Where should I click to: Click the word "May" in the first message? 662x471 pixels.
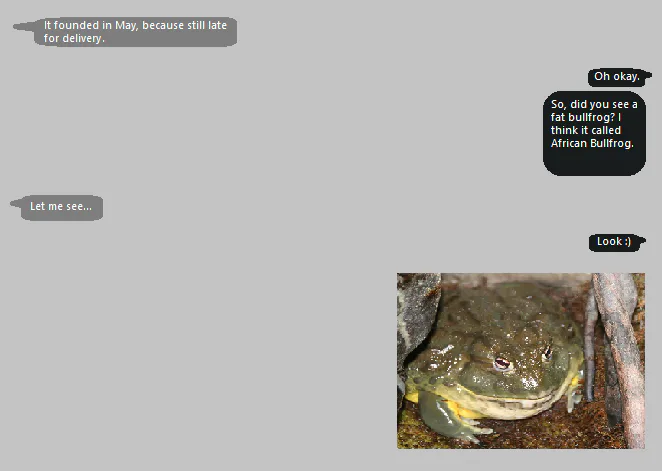click(x=126, y=25)
